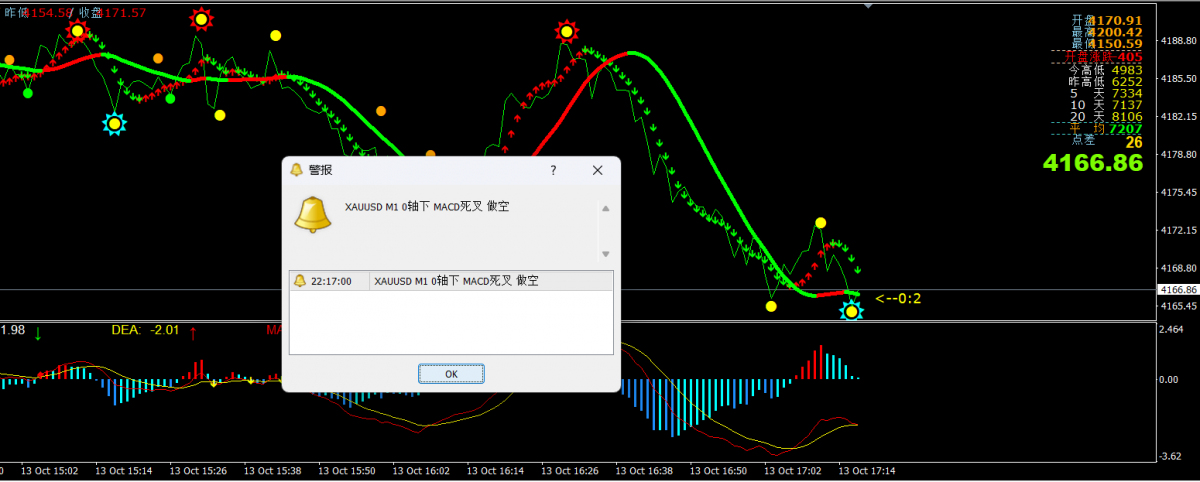The width and height of the screenshot is (1200, 482).
Task: Click the 点差 26 spread value
Action: (x=1133, y=141)
